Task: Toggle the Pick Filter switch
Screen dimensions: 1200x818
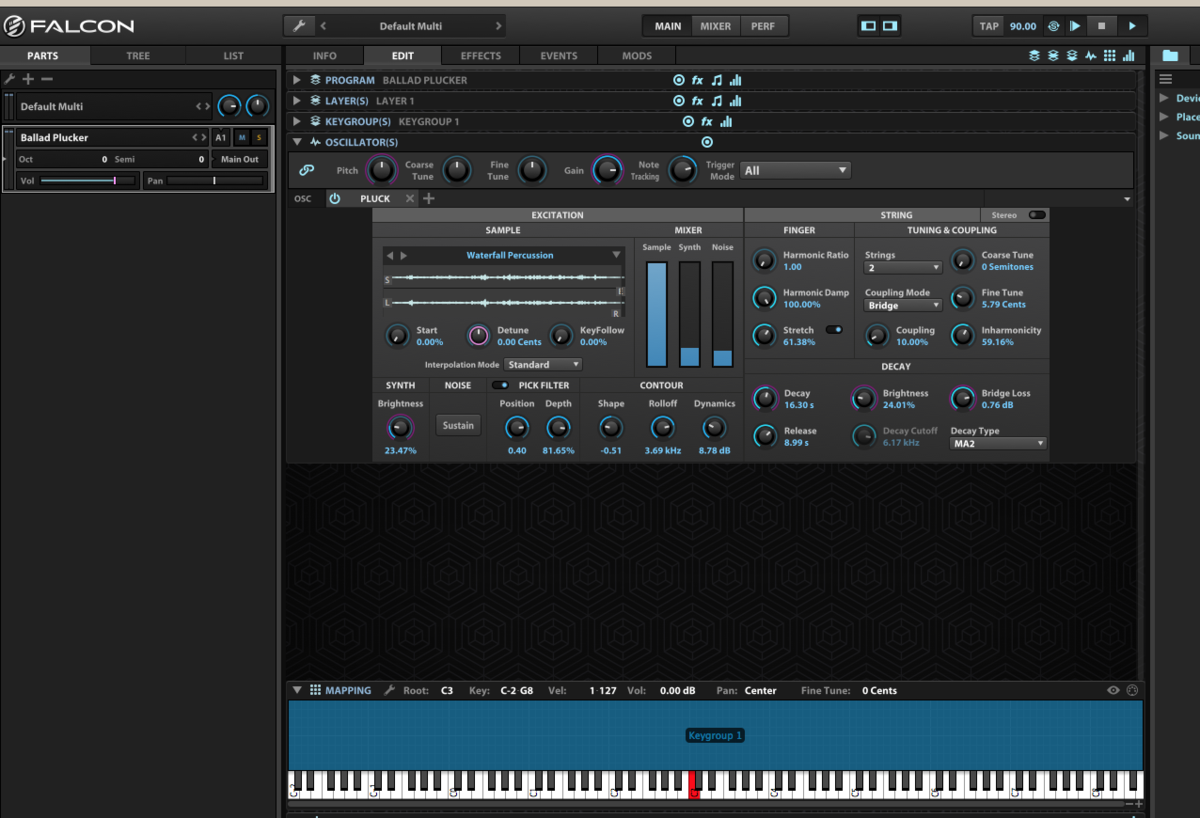Action: tap(499, 385)
